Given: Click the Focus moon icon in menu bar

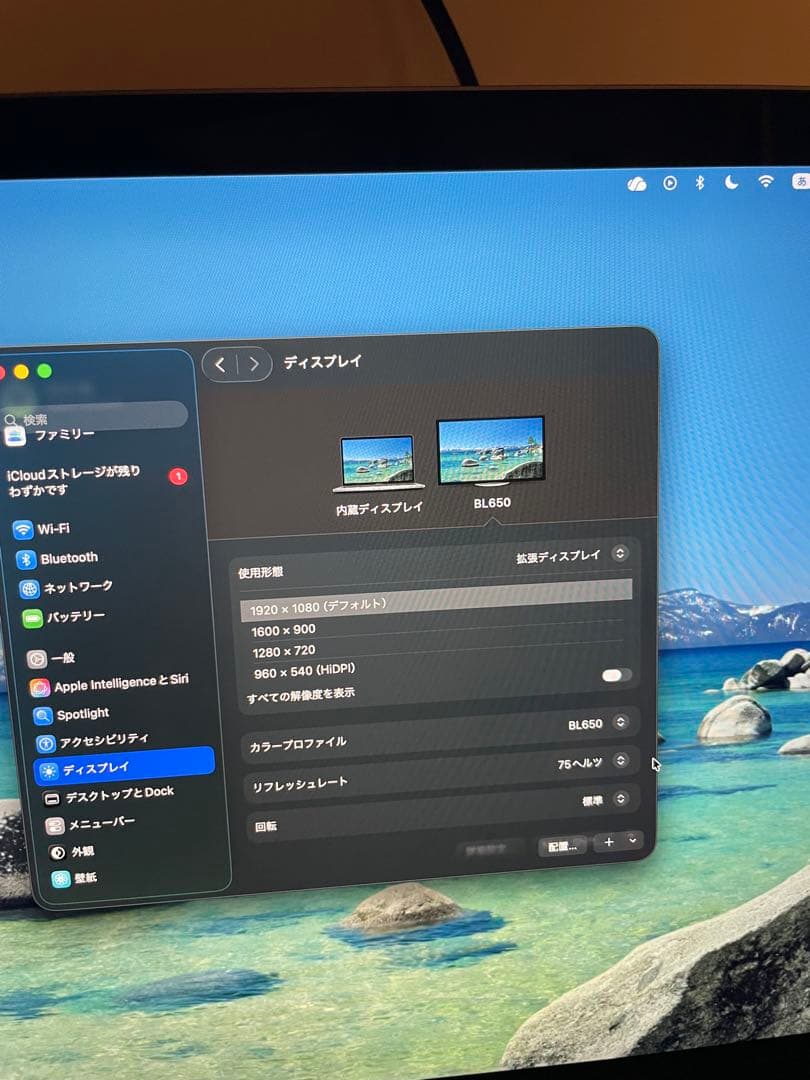Looking at the screenshot, I should pyautogui.click(x=732, y=182).
